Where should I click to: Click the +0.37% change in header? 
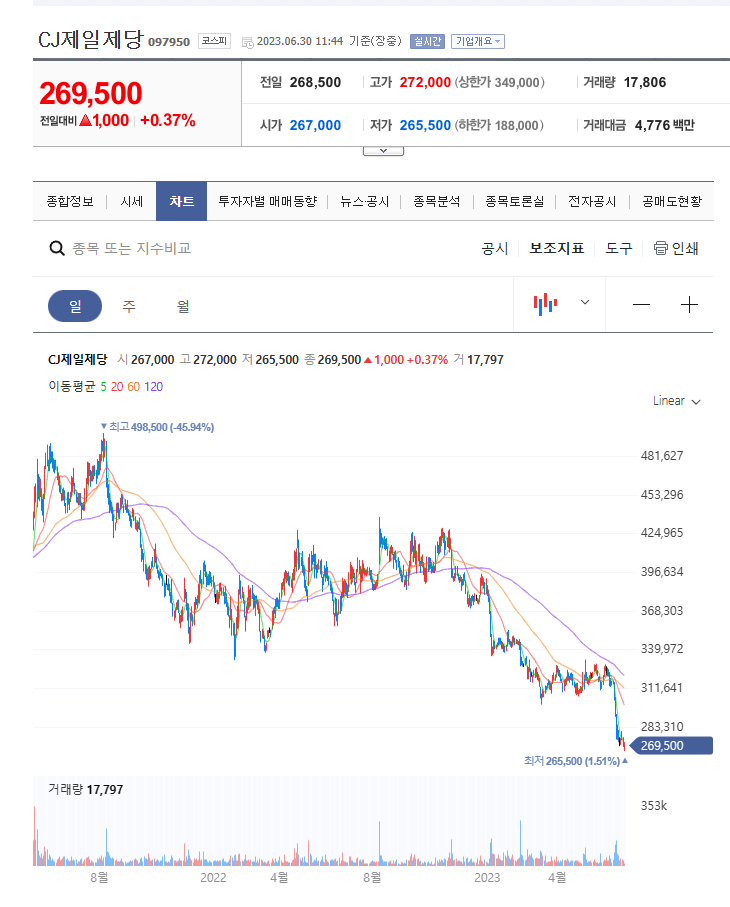point(168,120)
